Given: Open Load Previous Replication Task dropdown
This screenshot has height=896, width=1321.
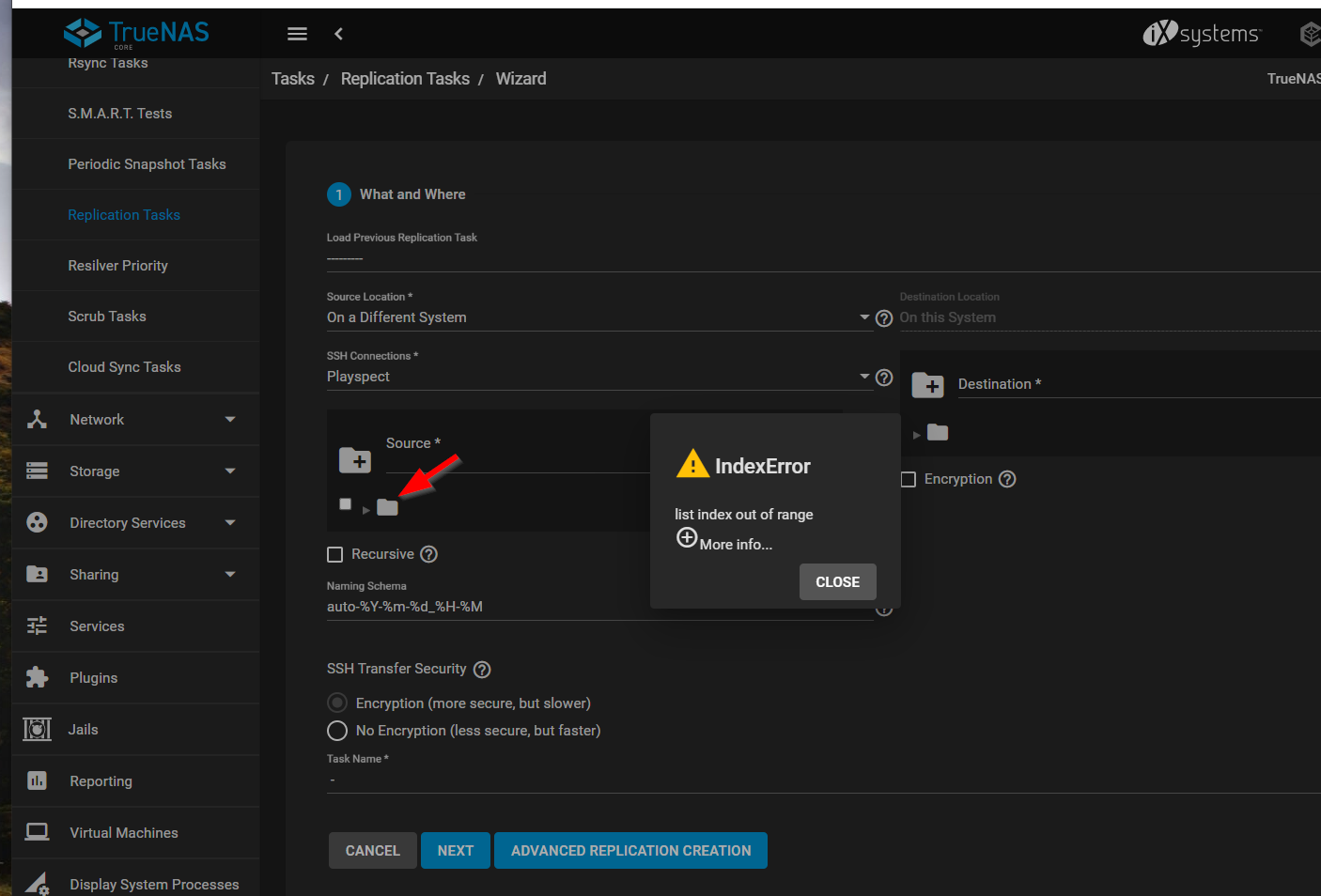Looking at the screenshot, I should pos(824,258).
